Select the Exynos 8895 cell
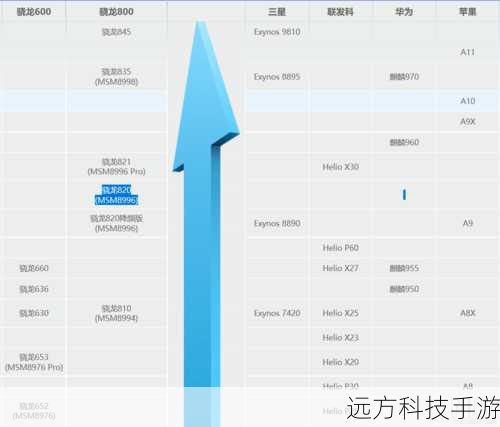 tap(277, 77)
